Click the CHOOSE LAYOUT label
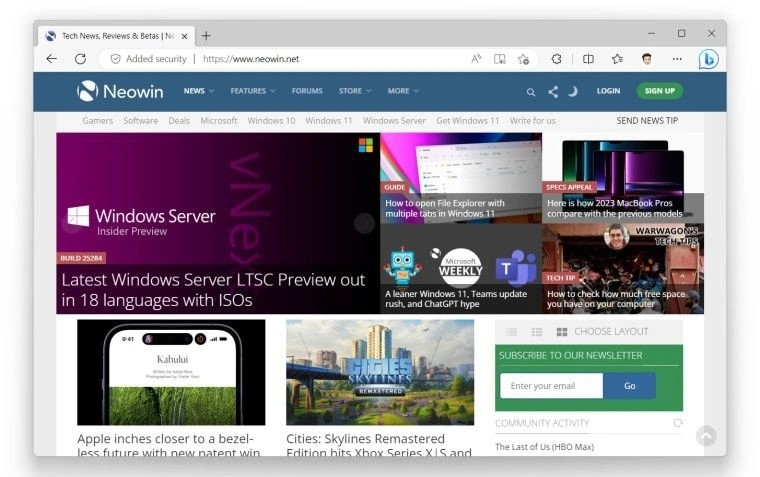The width and height of the screenshot is (760, 477). click(611, 332)
